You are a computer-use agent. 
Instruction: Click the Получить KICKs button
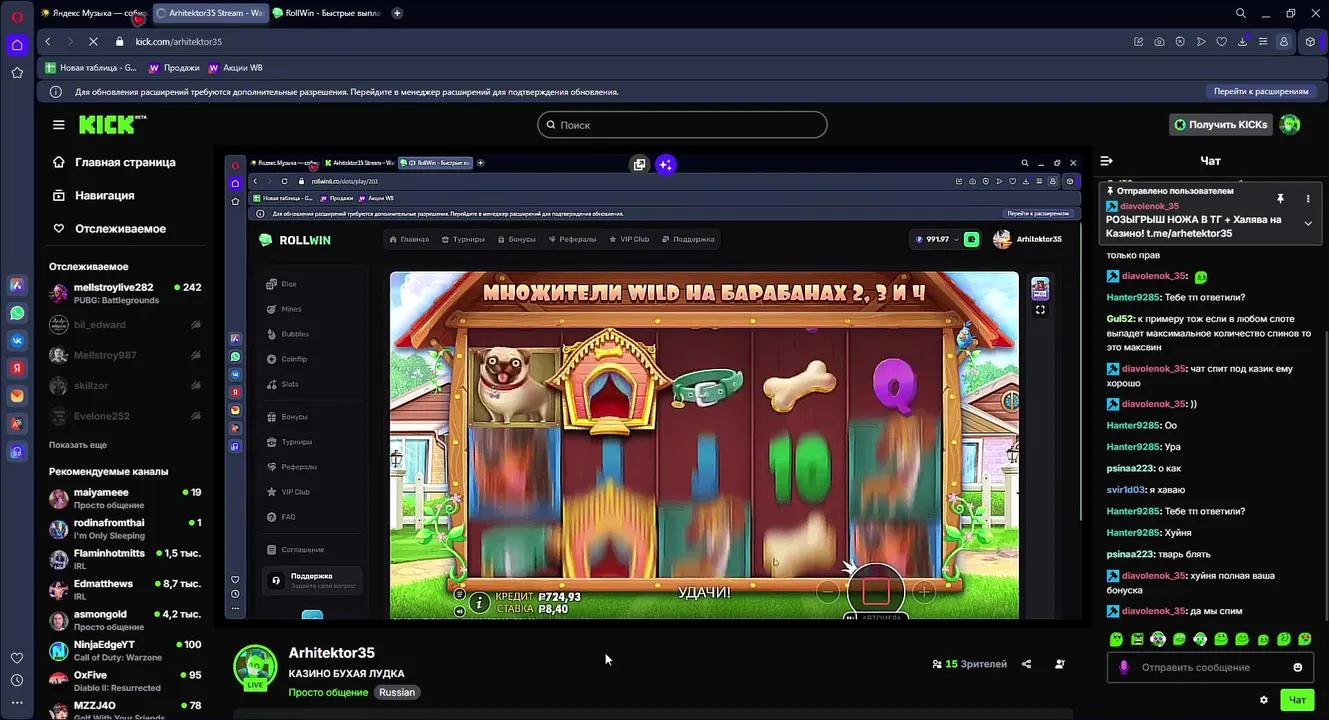pyautogui.click(x=1221, y=125)
